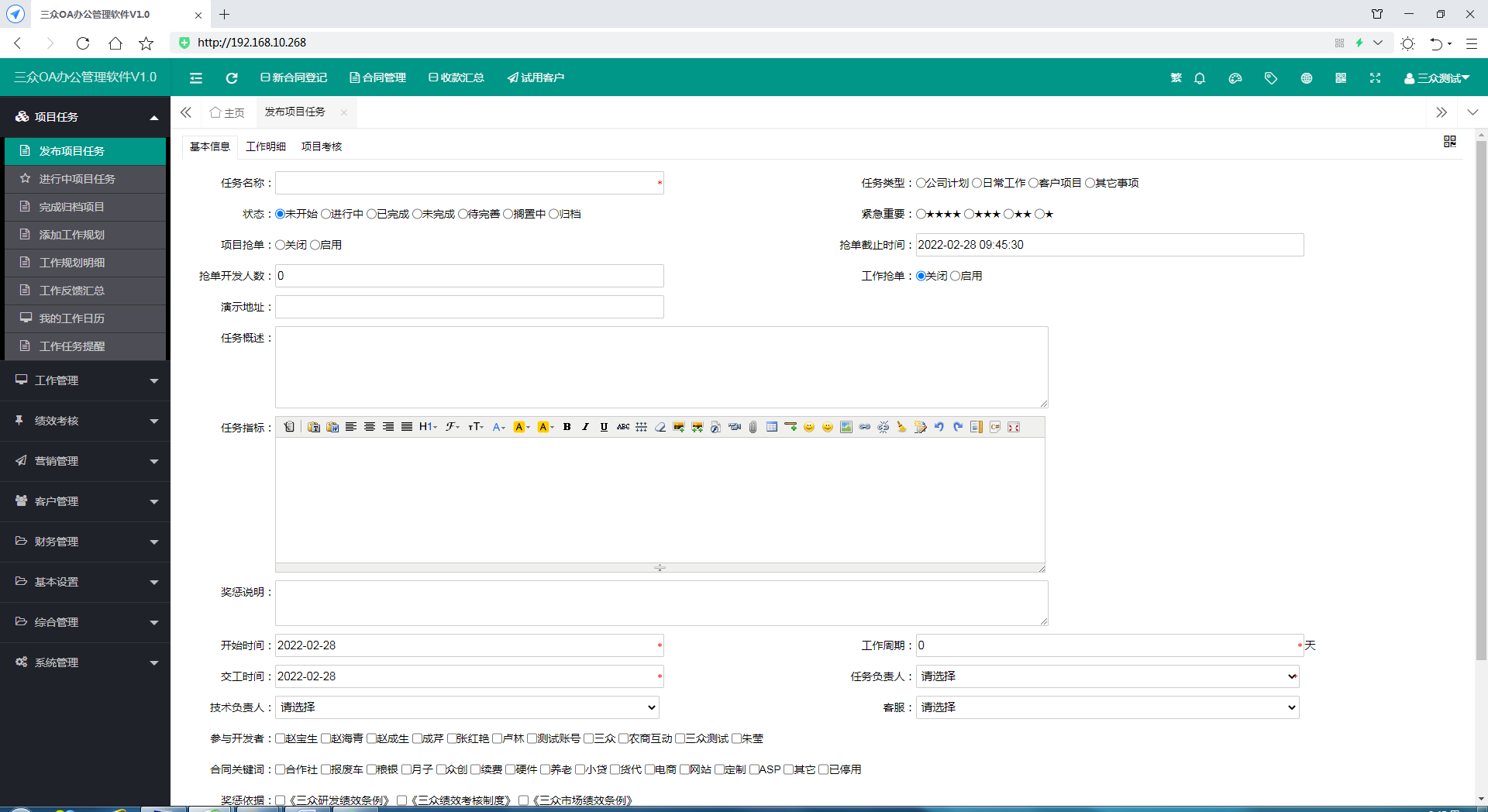Open 试用客户 in top menu
The width and height of the screenshot is (1488, 812).
[536, 77]
